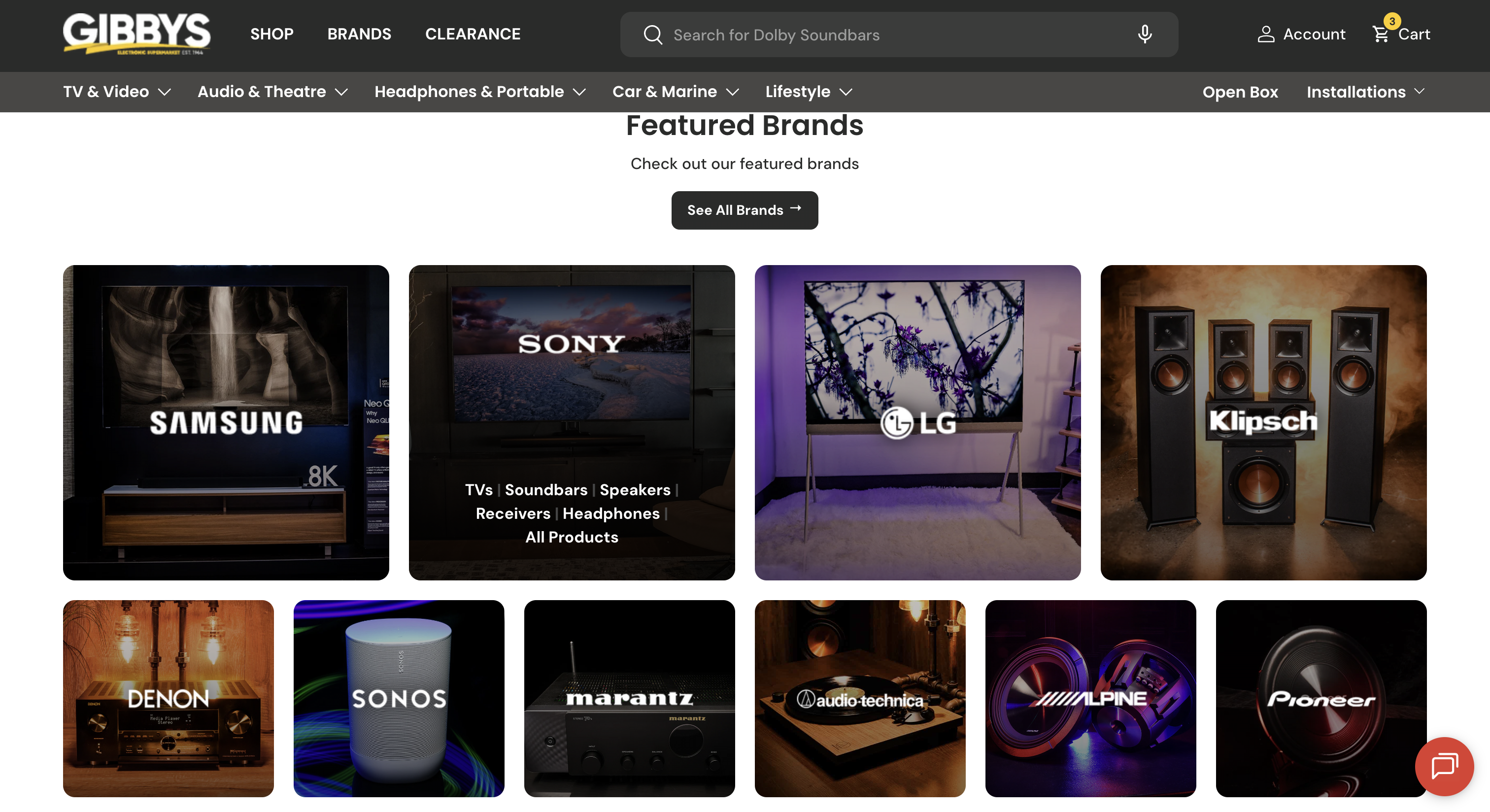Go to CLEARANCE page
This screenshot has width=1490, height=812.
(x=473, y=34)
